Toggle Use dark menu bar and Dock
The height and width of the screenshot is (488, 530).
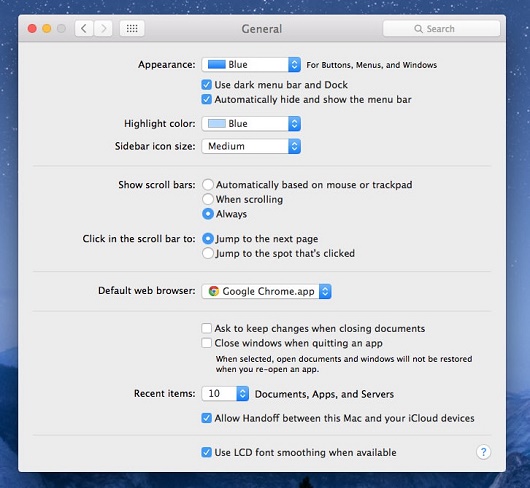pyautogui.click(x=207, y=84)
